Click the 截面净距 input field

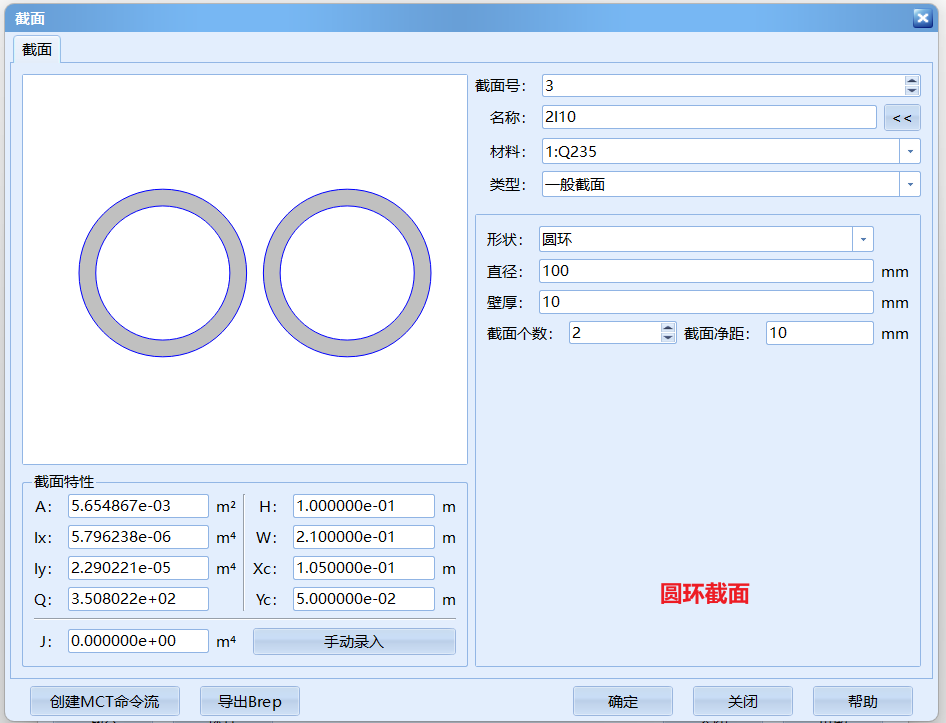819,333
